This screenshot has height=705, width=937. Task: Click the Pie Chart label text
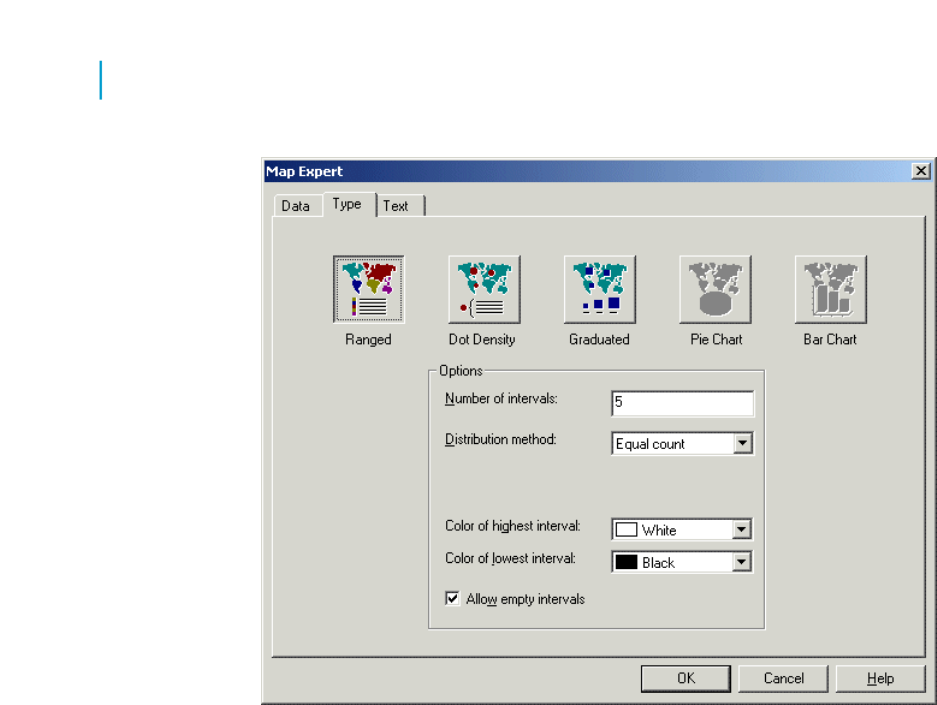point(716,339)
